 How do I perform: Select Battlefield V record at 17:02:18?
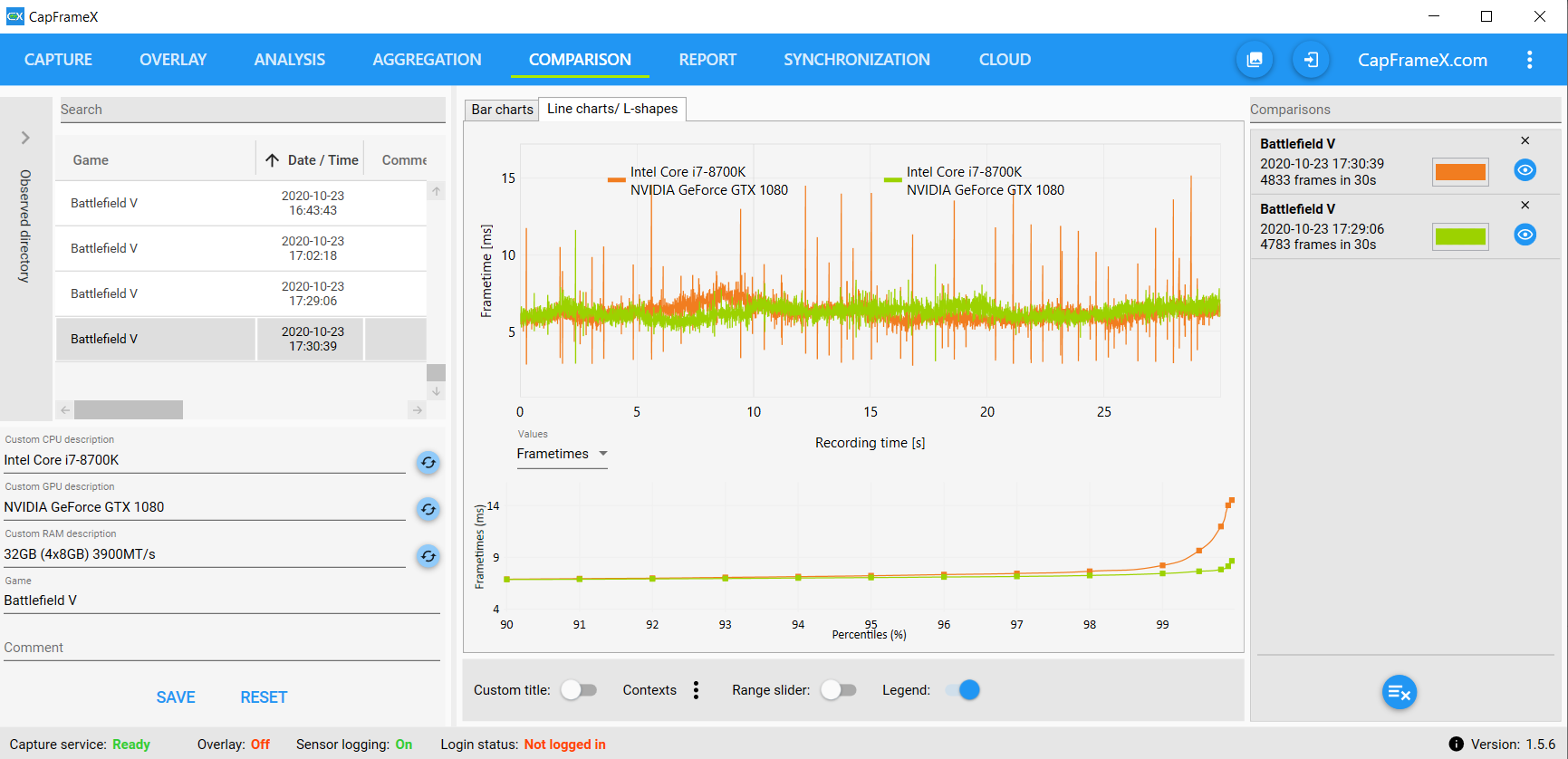pyautogui.click(x=241, y=248)
